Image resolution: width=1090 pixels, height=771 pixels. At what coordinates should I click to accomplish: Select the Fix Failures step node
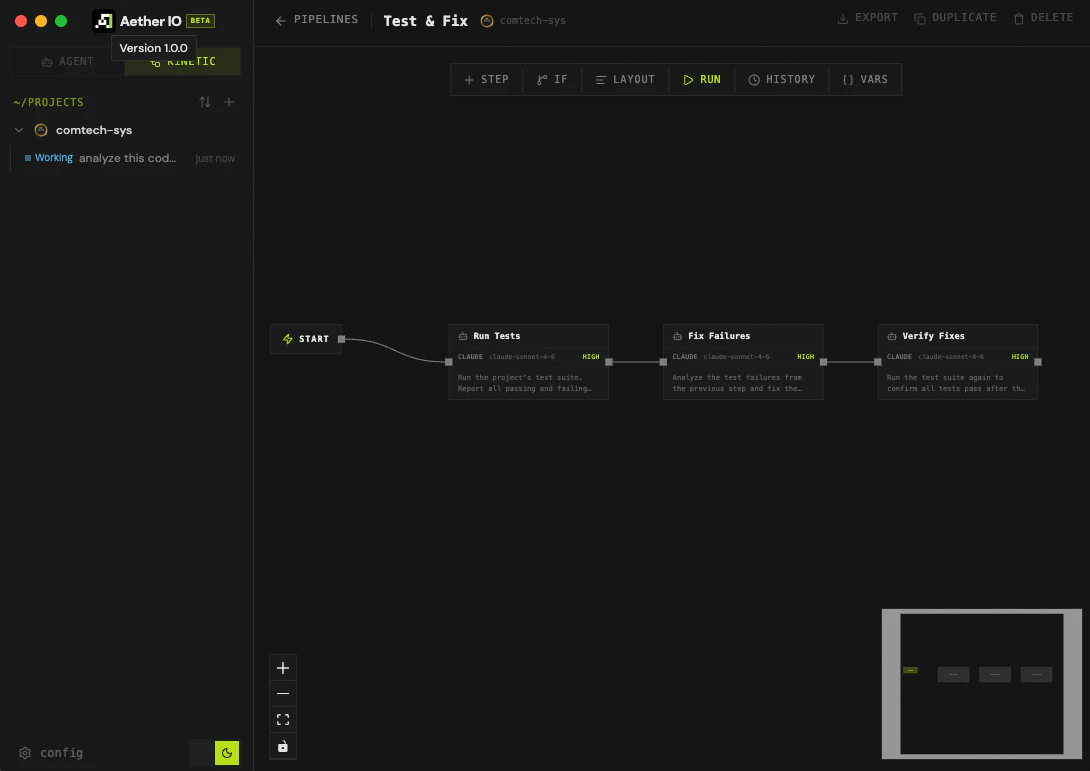pyautogui.click(x=743, y=362)
